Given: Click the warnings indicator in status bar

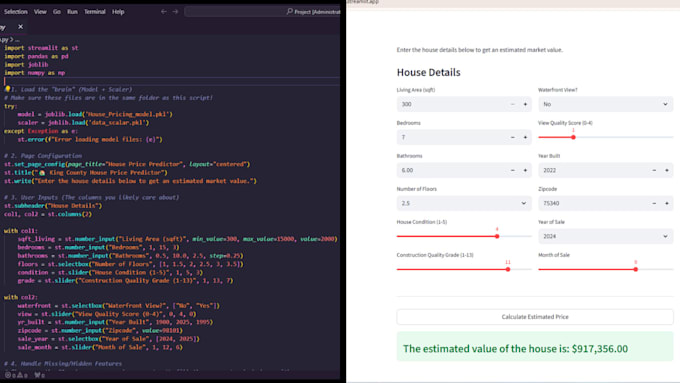Looking at the screenshot, I should click(22, 375).
